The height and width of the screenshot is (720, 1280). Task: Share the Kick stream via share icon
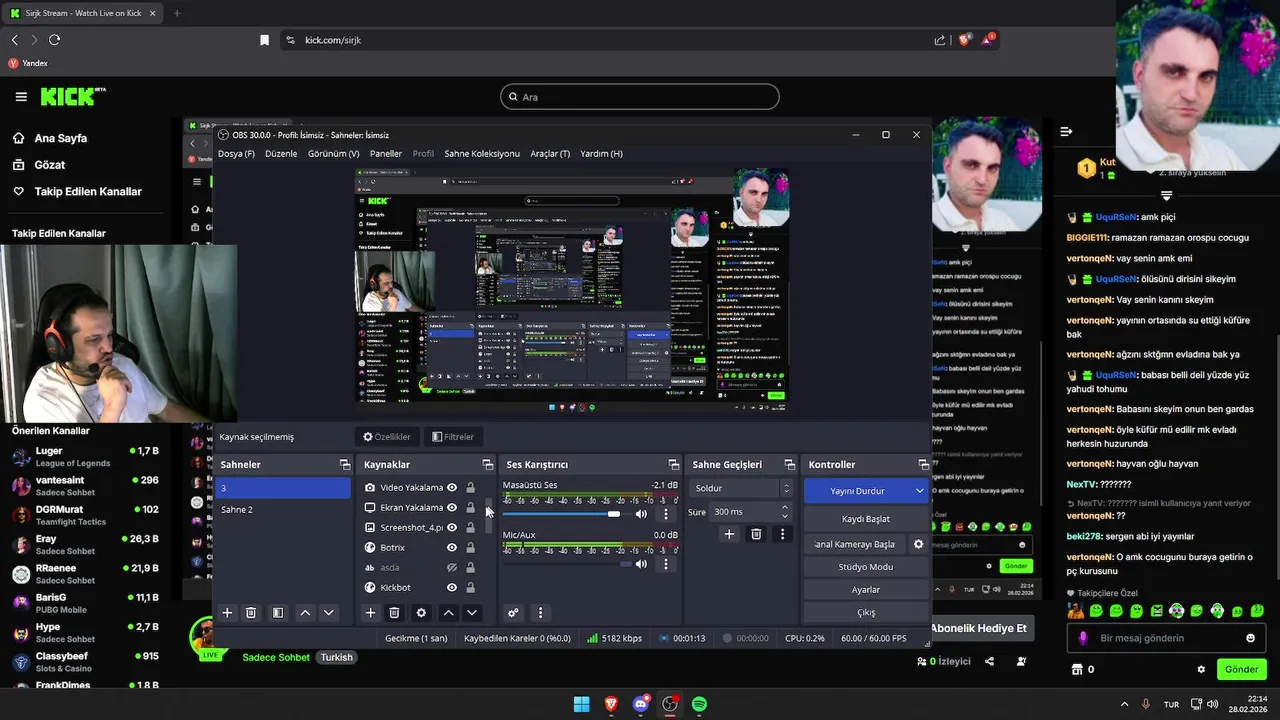(x=989, y=661)
